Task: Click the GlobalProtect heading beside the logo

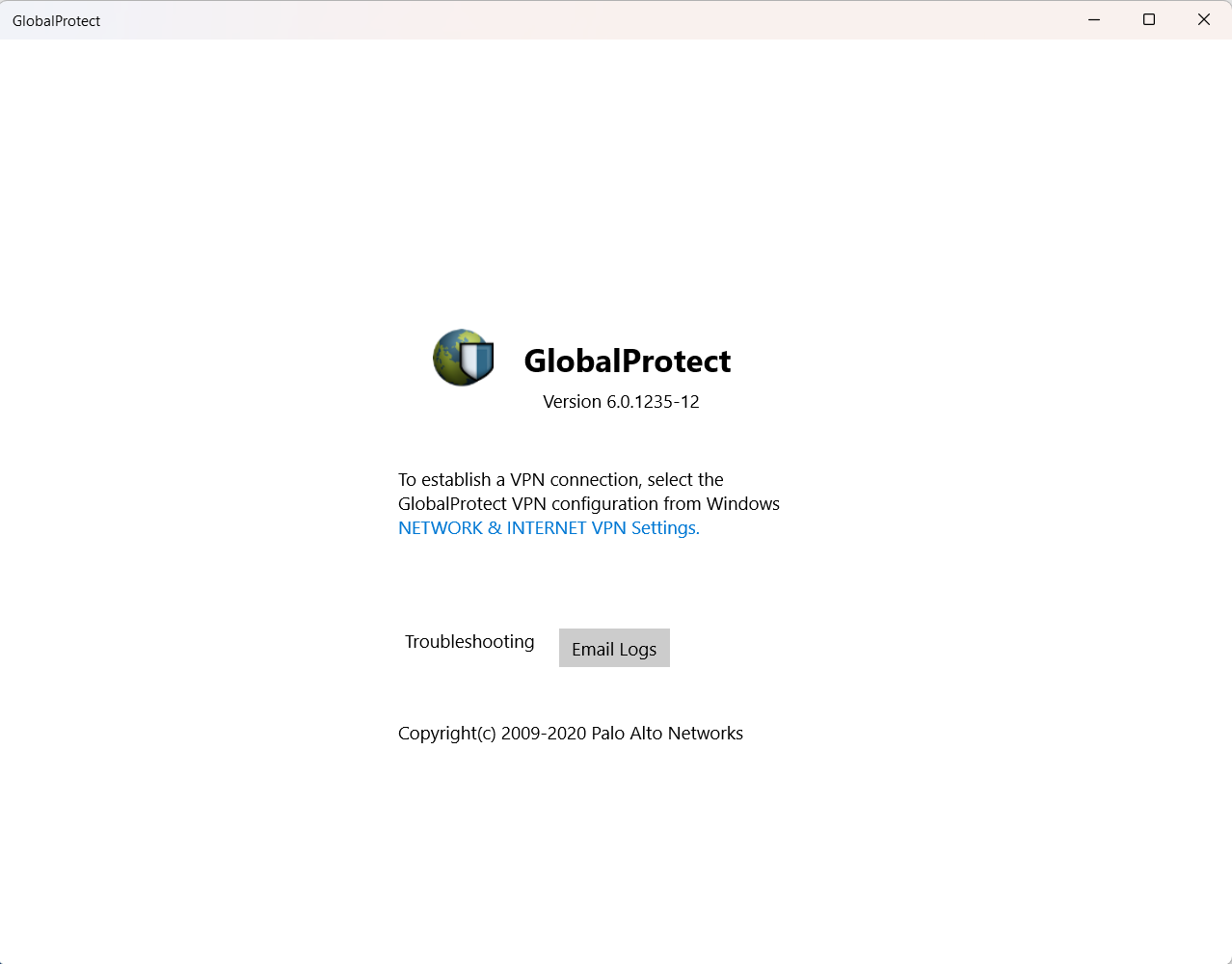Action: coord(627,361)
